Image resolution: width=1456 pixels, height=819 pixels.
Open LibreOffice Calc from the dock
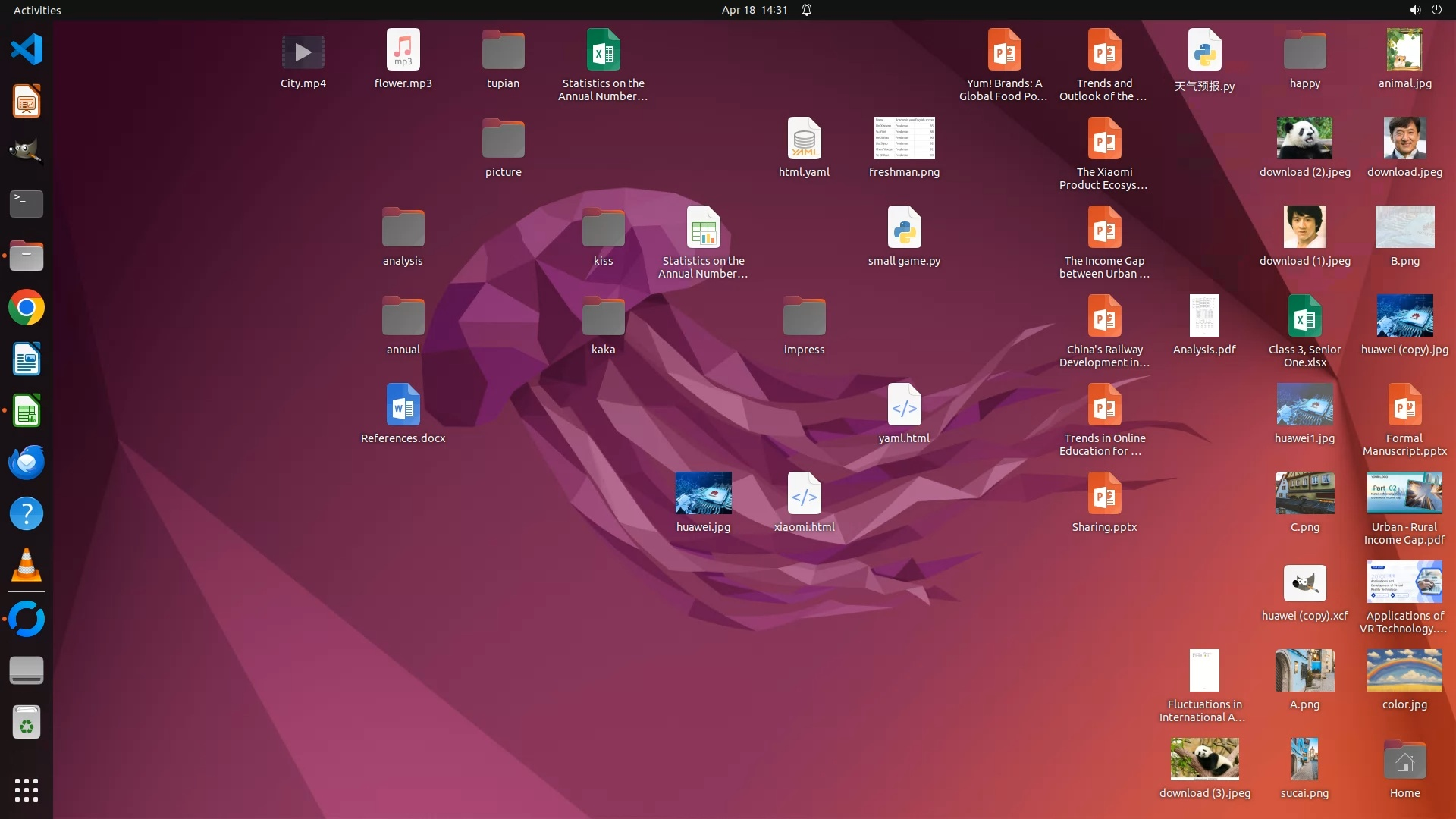[x=27, y=412]
